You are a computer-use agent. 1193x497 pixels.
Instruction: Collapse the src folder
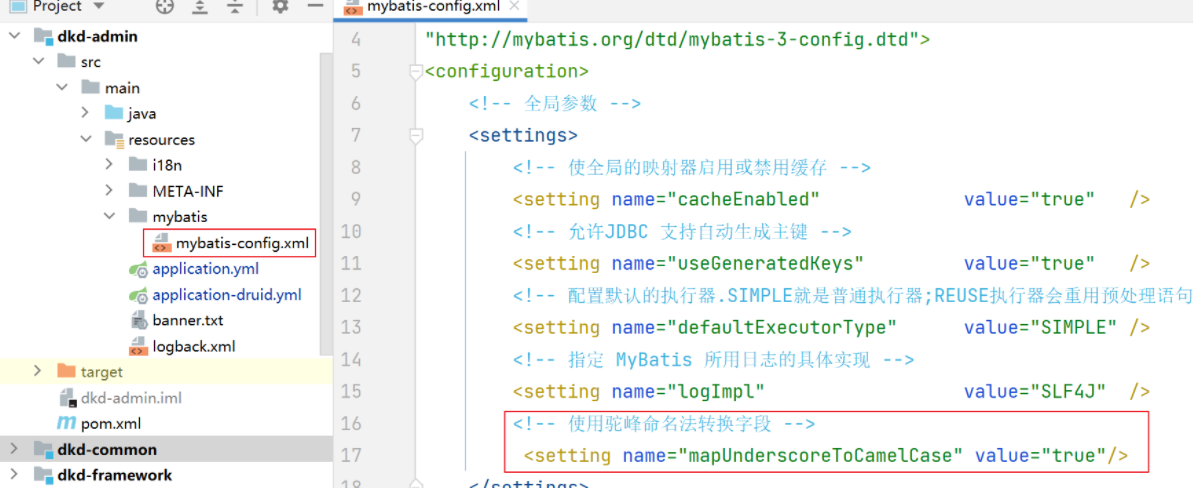click(x=39, y=62)
